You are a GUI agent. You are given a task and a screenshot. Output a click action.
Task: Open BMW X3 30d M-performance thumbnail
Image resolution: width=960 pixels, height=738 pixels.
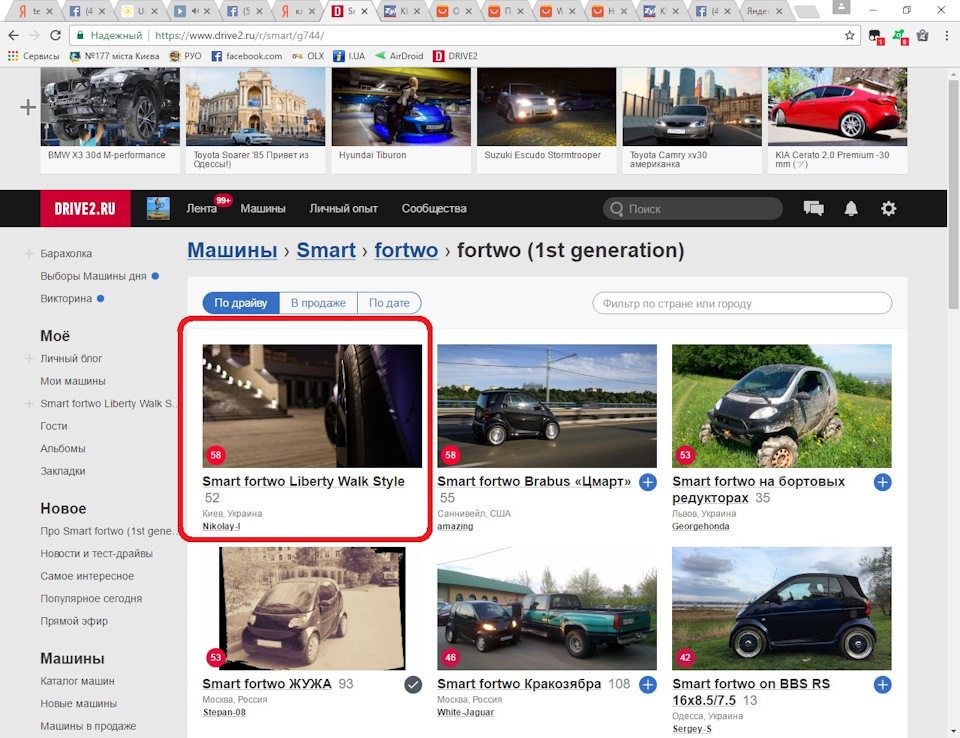pos(110,107)
